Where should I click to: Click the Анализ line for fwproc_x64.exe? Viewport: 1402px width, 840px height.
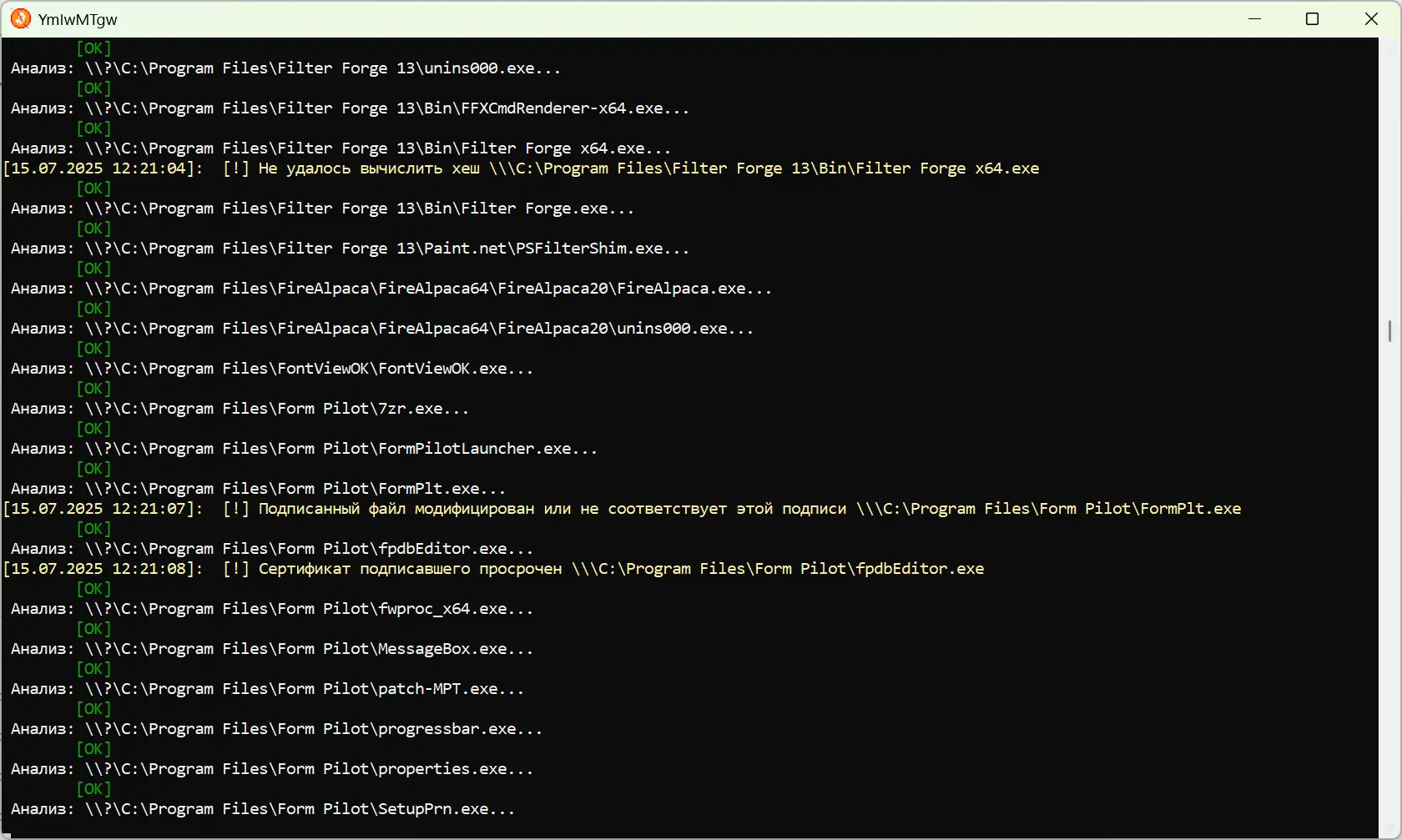[x=272, y=609]
